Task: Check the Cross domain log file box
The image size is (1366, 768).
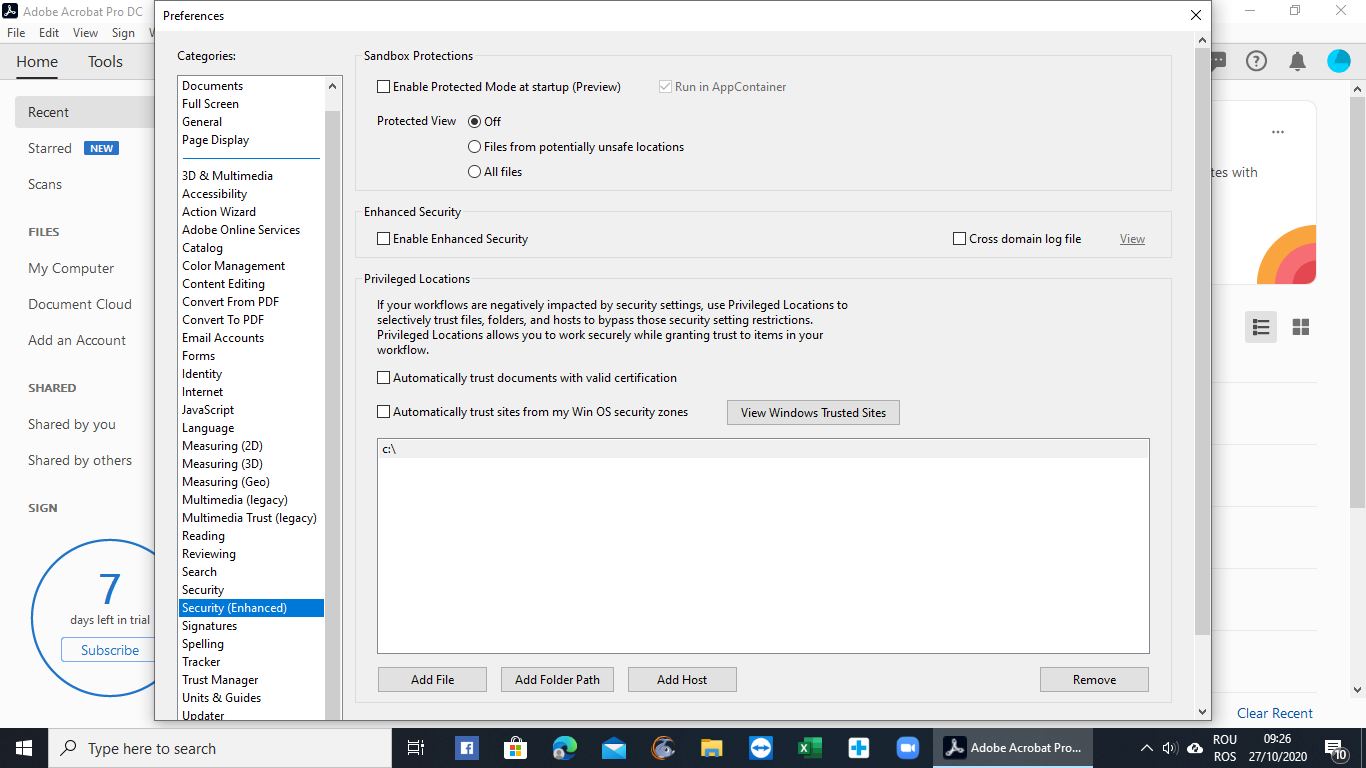Action: pos(960,239)
